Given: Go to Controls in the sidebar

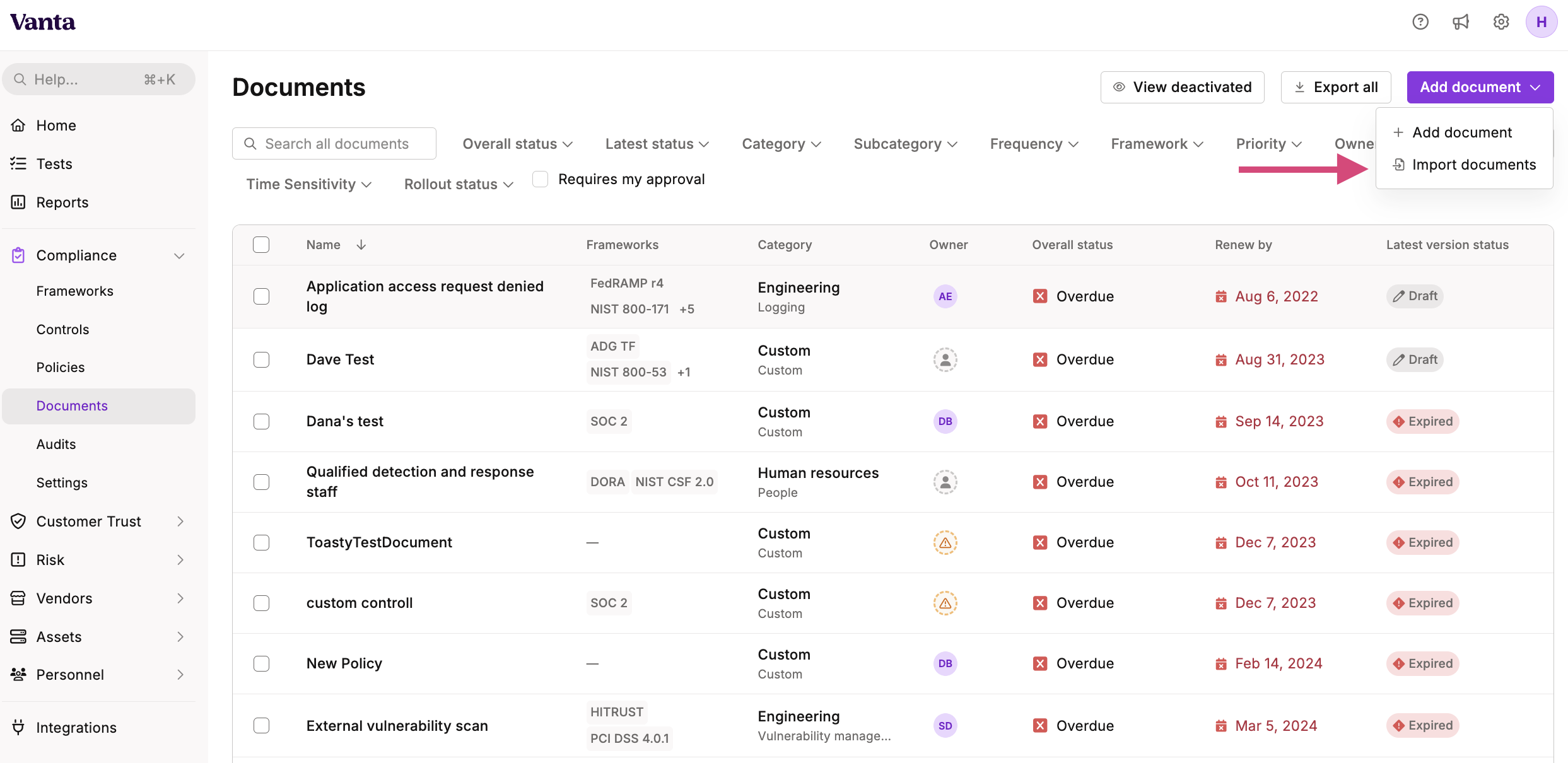Looking at the screenshot, I should point(62,330).
